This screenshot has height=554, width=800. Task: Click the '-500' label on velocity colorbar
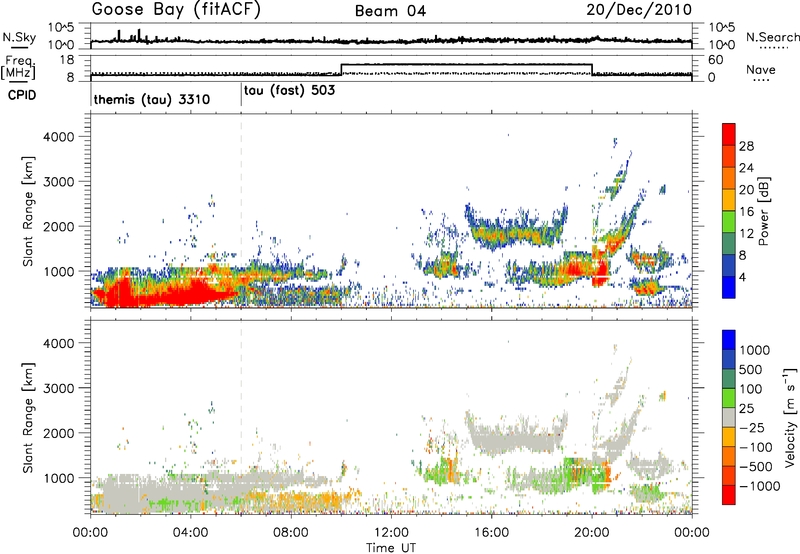coord(756,467)
